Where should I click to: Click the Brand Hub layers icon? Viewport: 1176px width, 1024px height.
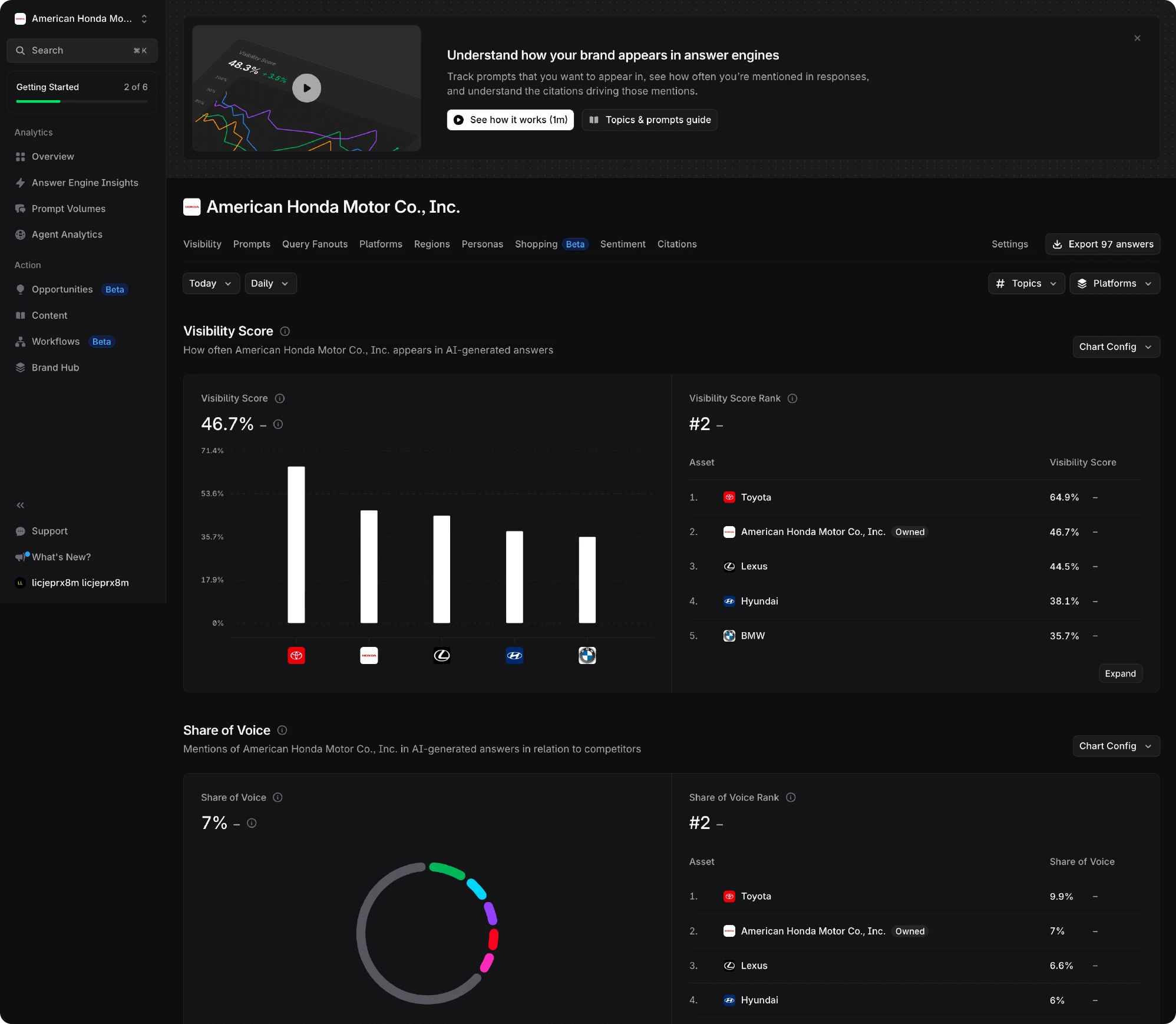click(21, 367)
